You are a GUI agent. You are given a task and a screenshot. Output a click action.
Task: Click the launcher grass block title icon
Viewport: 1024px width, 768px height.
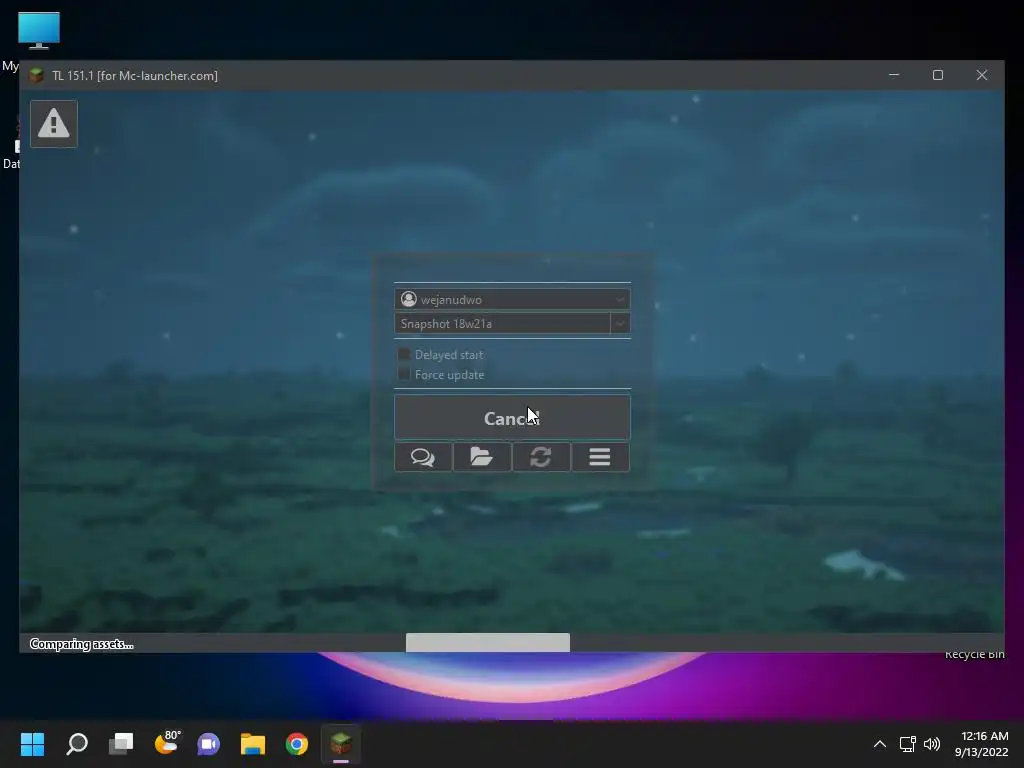[x=37, y=75]
